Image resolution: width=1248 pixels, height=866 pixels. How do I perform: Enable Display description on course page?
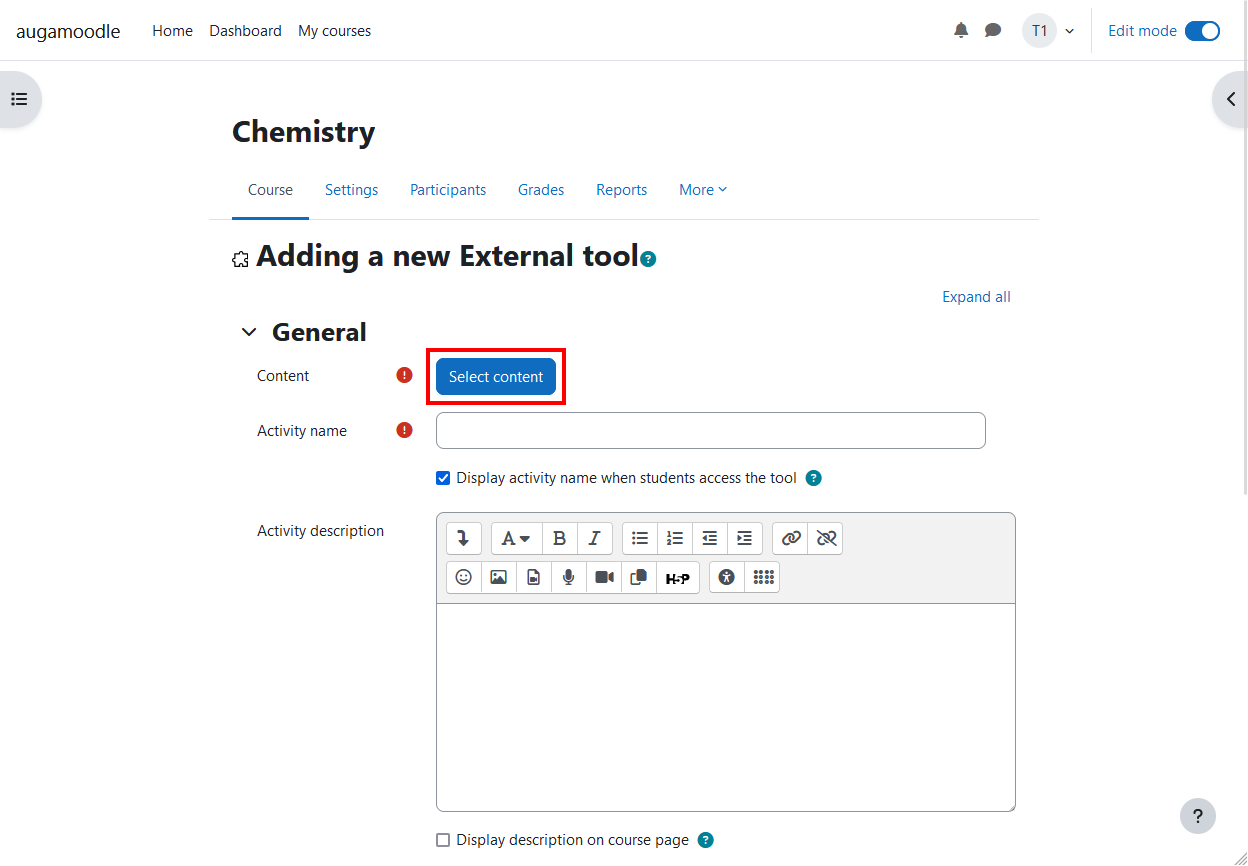coord(443,840)
